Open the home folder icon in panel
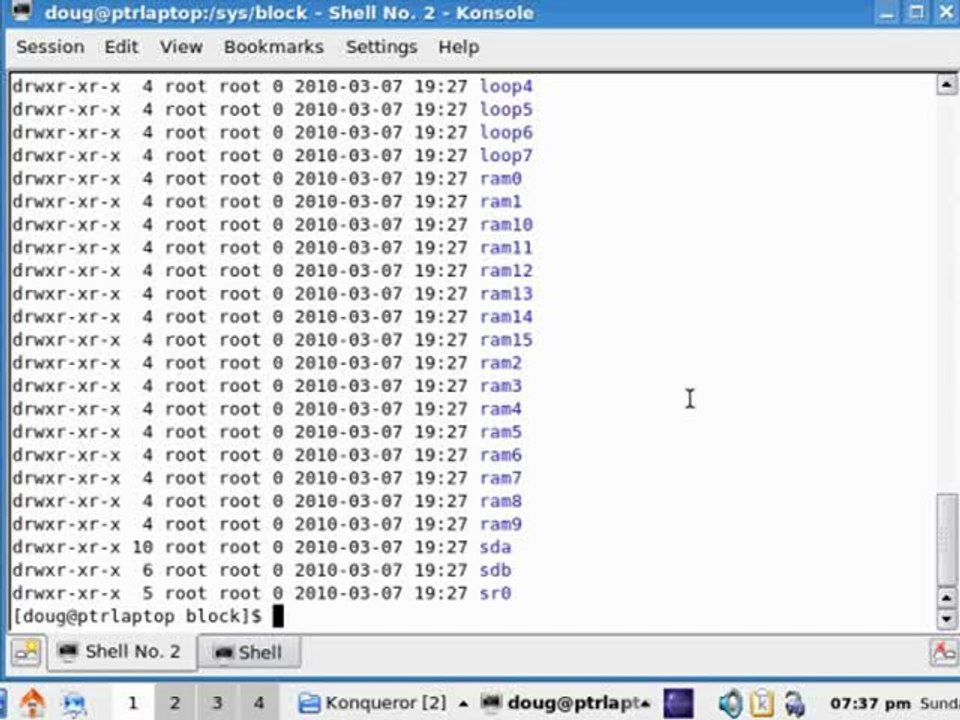The height and width of the screenshot is (720, 960). click(33, 703)
